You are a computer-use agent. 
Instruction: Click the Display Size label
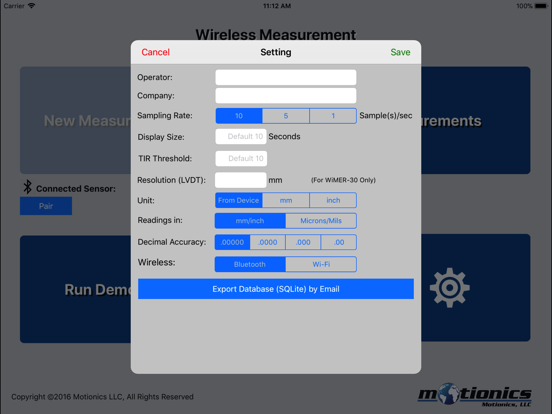161,137
